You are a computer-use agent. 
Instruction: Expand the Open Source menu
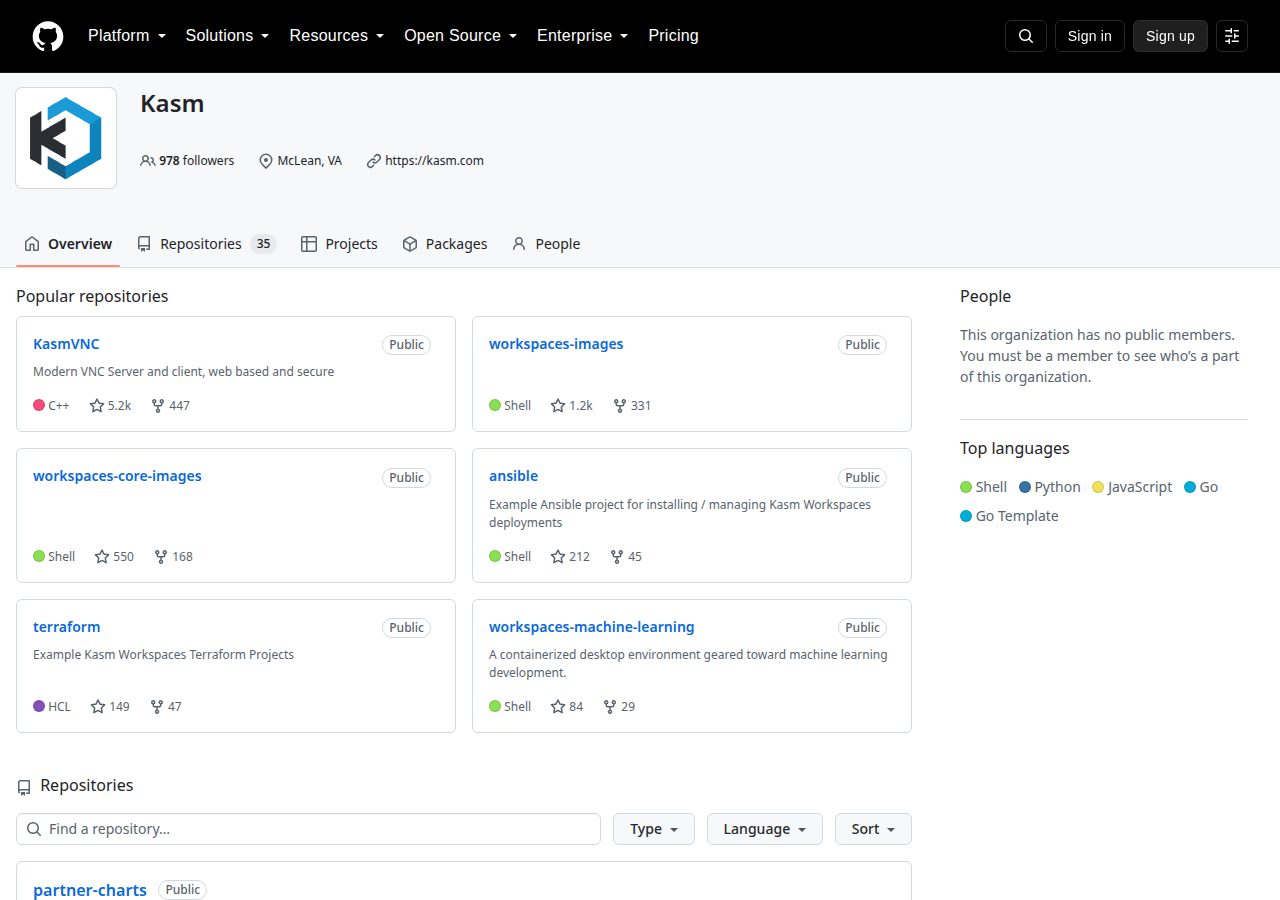[x=461, y=36]
